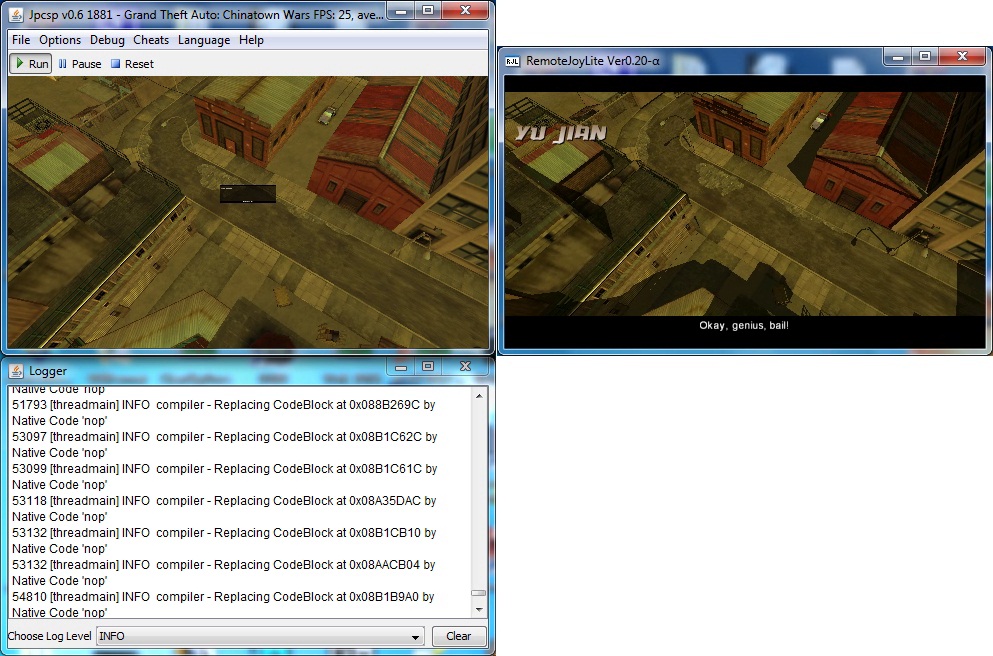Reset the emulator in Jpcsp toolbar
Viewport: 993px width, 656px height.
132,64
